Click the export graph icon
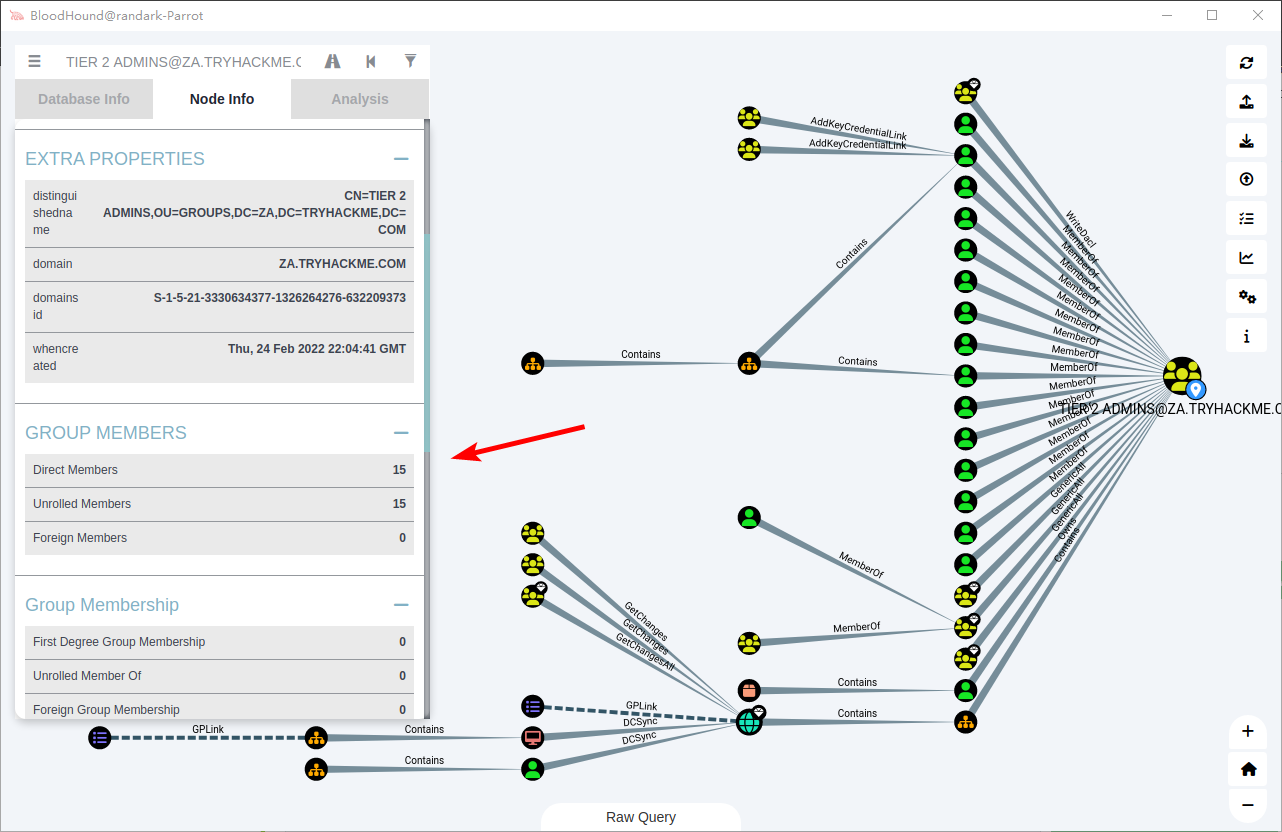1282x832 pixels. coord(1246,101)
